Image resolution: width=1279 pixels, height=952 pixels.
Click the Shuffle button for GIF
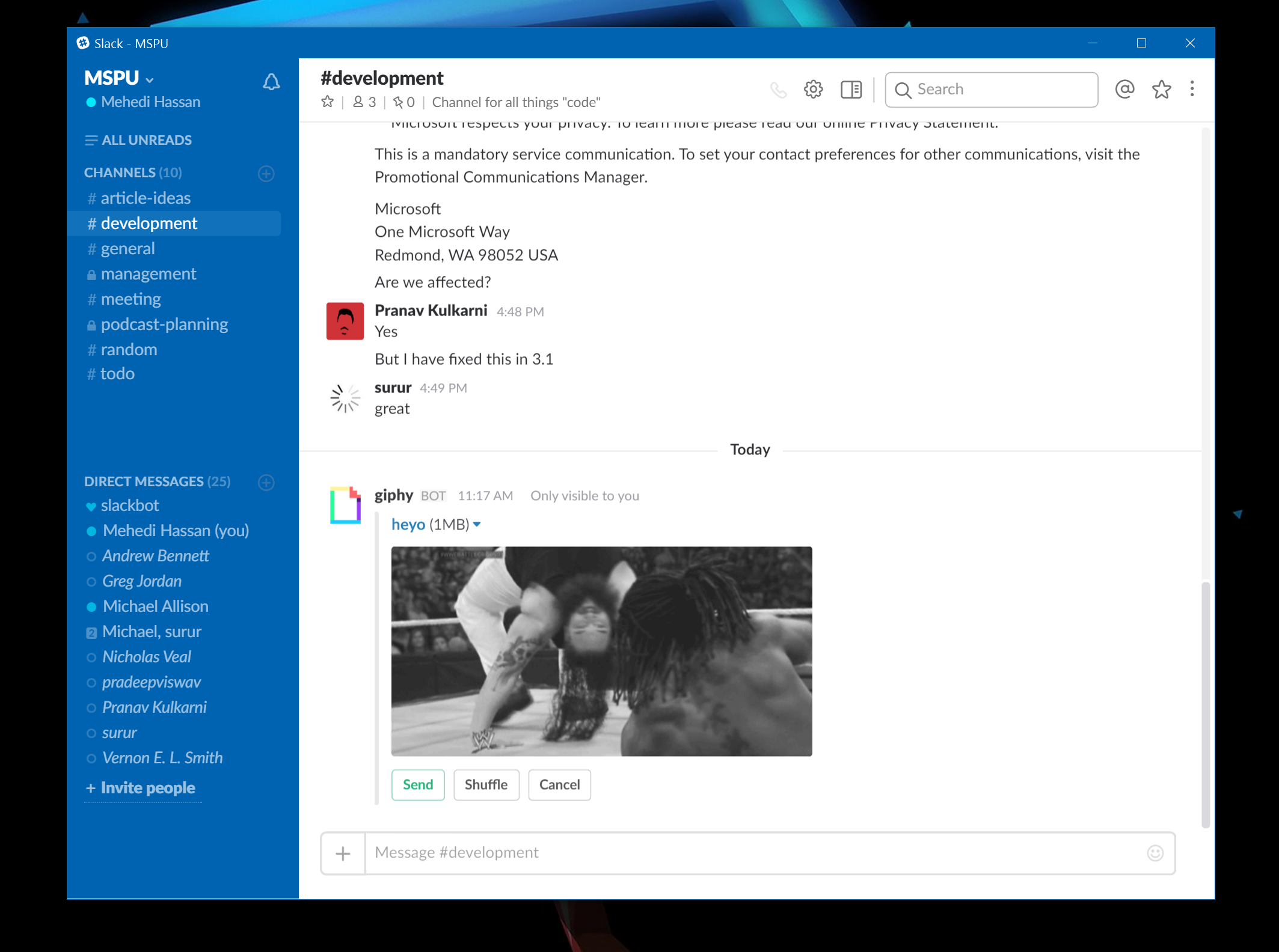[x=485, y=784]
